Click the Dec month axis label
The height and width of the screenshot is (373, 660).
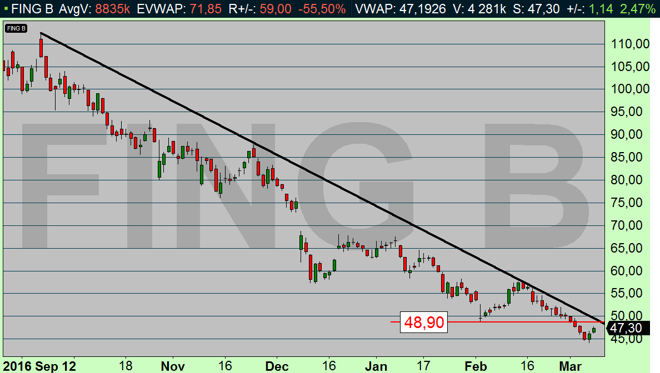click(277, 366)
